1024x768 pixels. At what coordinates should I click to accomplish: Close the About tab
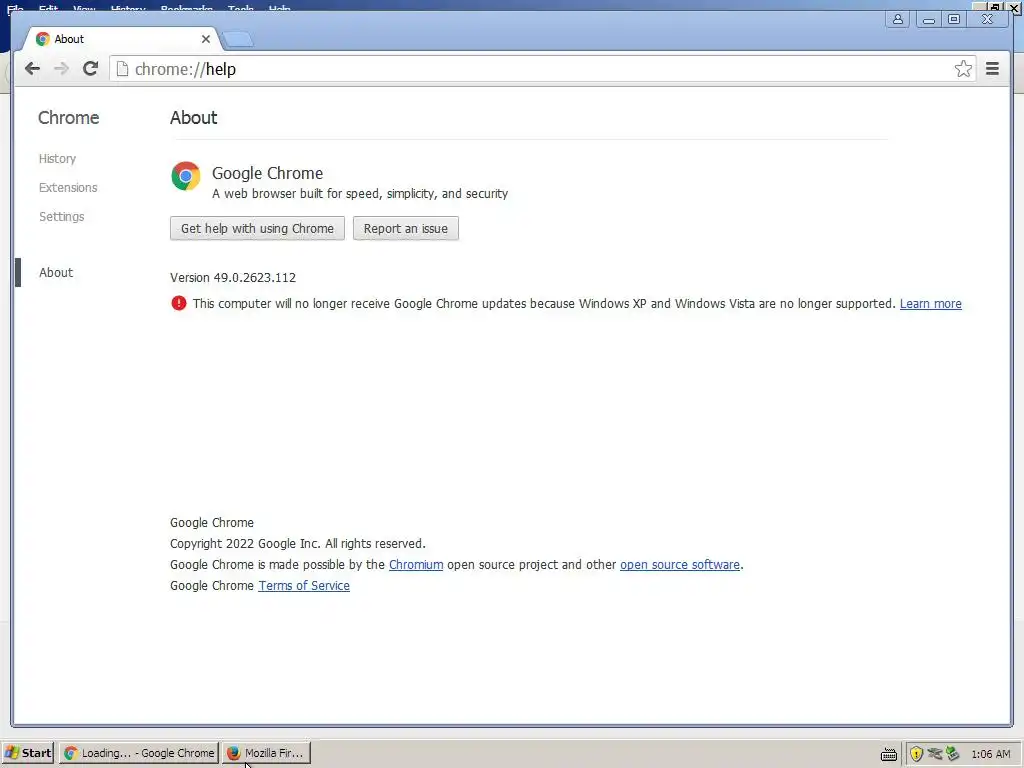pyautogui.click(x=206, y=39)
